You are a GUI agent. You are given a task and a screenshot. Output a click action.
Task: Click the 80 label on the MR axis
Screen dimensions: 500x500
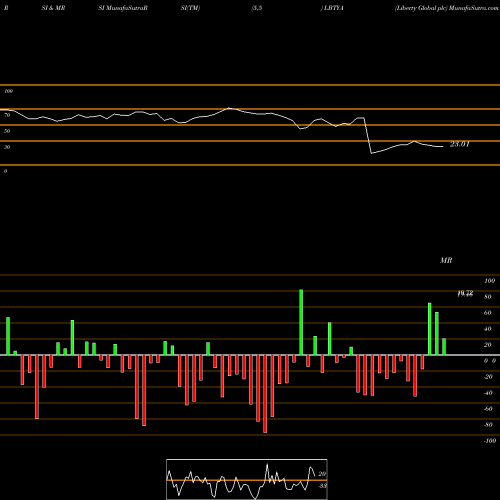click(x=487, y=297)
